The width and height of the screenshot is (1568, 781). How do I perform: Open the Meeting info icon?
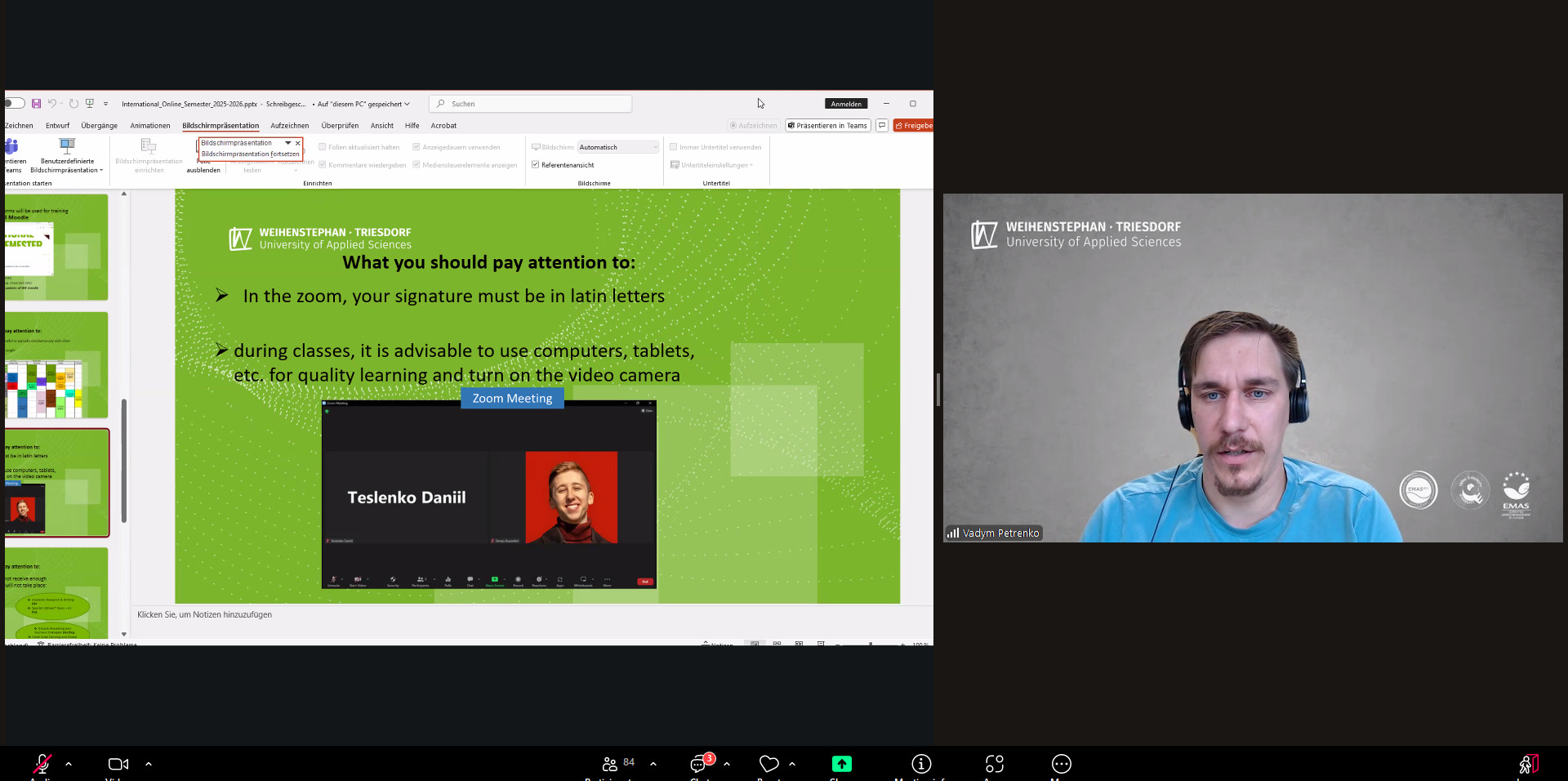pyautogui.click(x=921, y=764)
